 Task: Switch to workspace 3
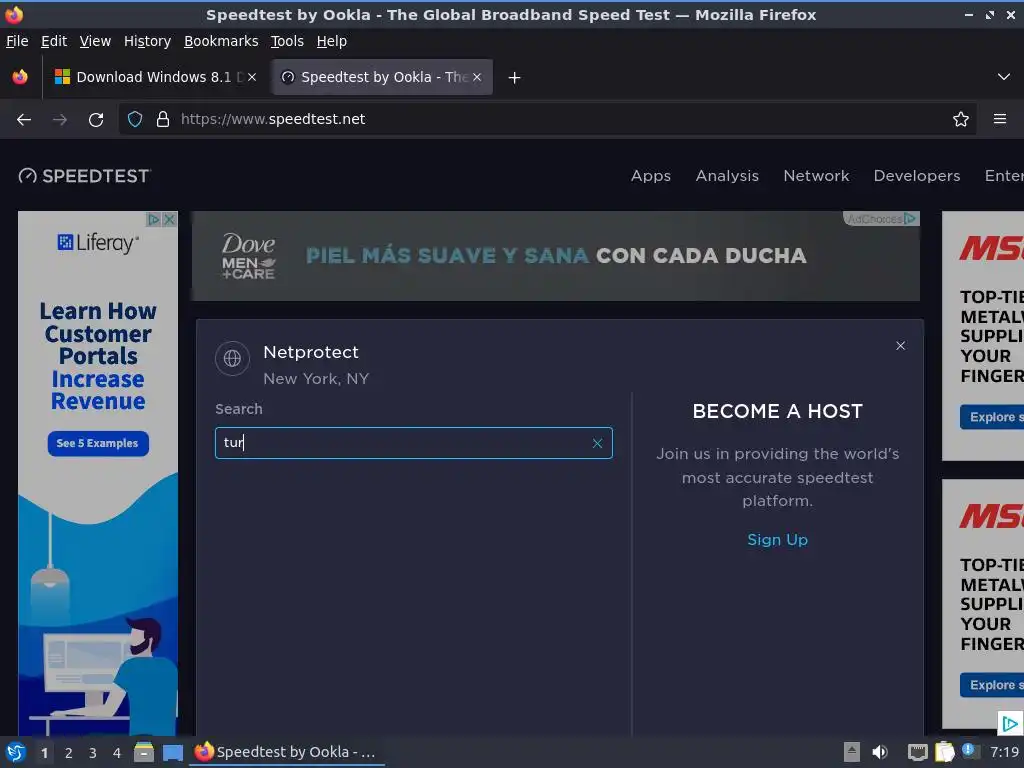click(93, 753)
